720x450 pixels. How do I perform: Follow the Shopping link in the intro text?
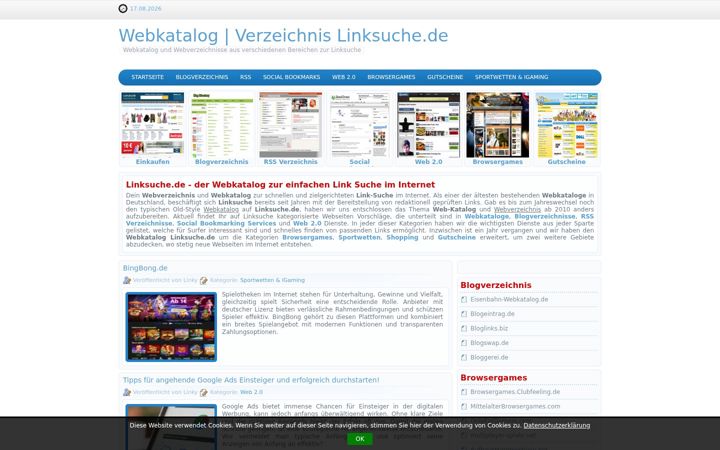[402, 237]
